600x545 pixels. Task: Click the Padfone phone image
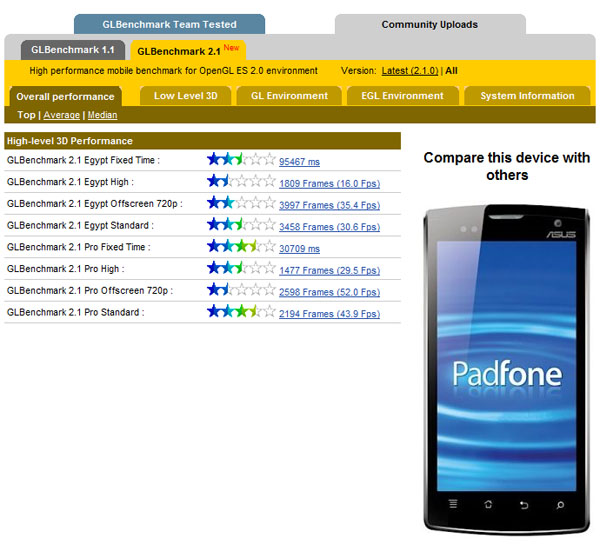[x=507, y=369]
